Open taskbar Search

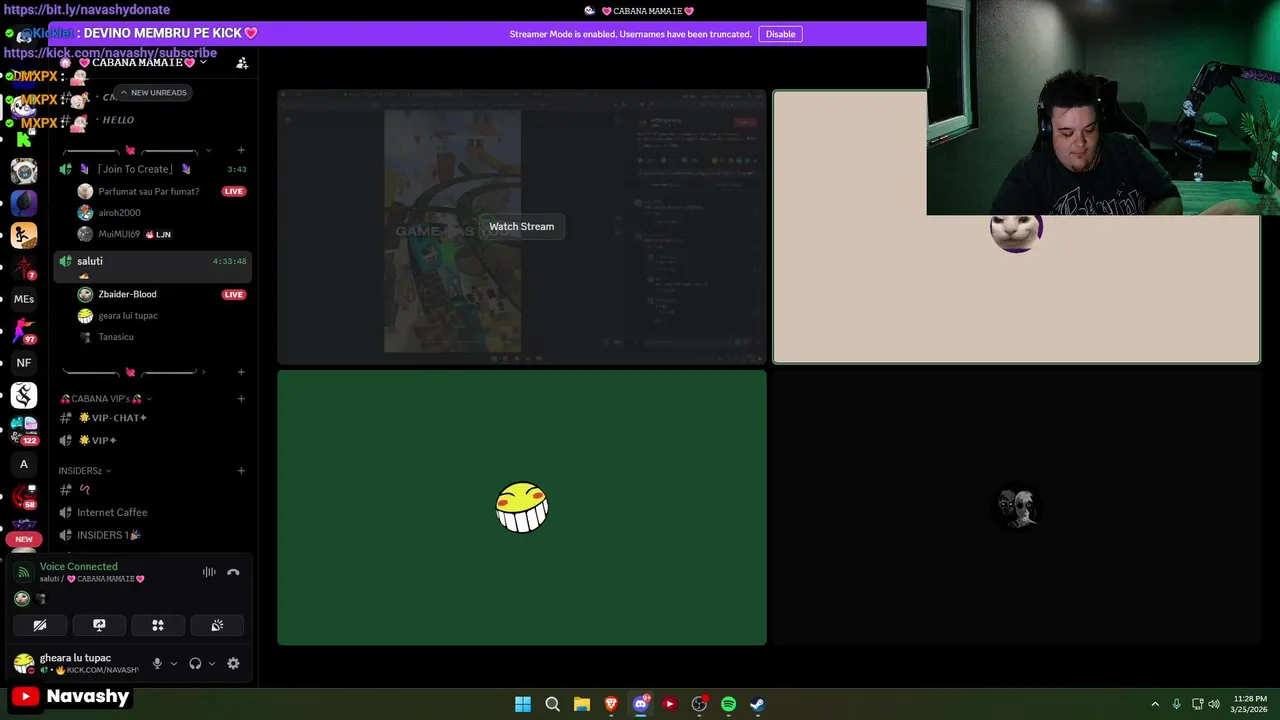(x=552, y=704)
